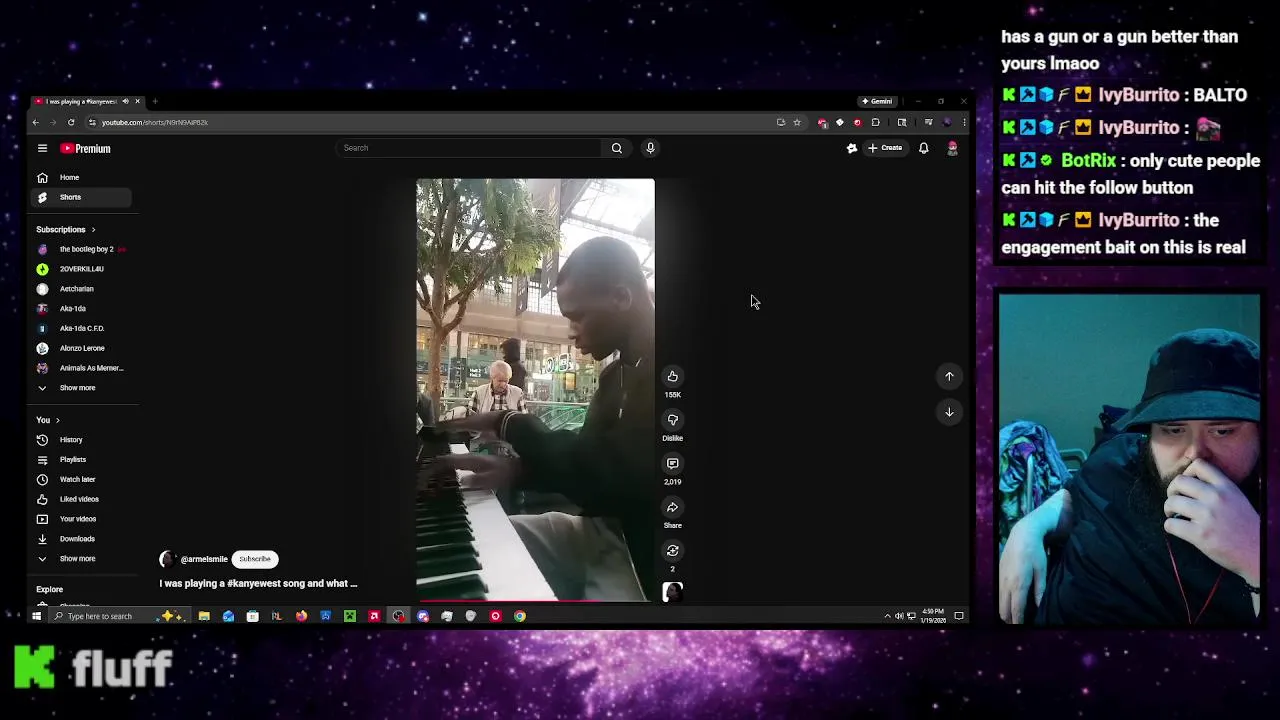Bookmark this page with star icon
This screenshot has width=1280, height=720.
(x=797, y=122)
